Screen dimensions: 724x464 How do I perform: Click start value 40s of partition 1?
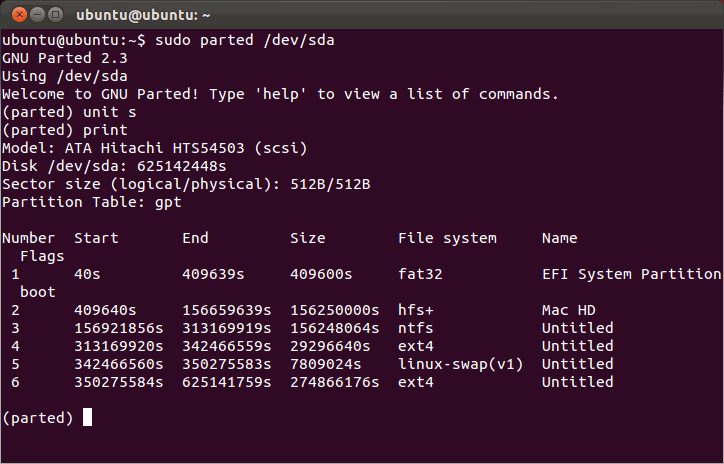pyautogui.click(x=87, y=274)
